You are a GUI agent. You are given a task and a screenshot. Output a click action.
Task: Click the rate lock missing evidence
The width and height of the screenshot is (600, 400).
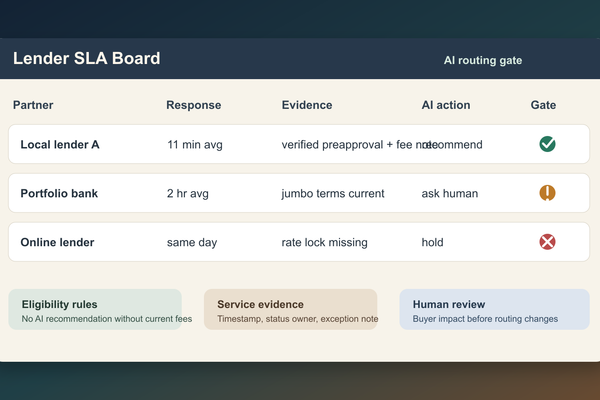pos(324,243)
